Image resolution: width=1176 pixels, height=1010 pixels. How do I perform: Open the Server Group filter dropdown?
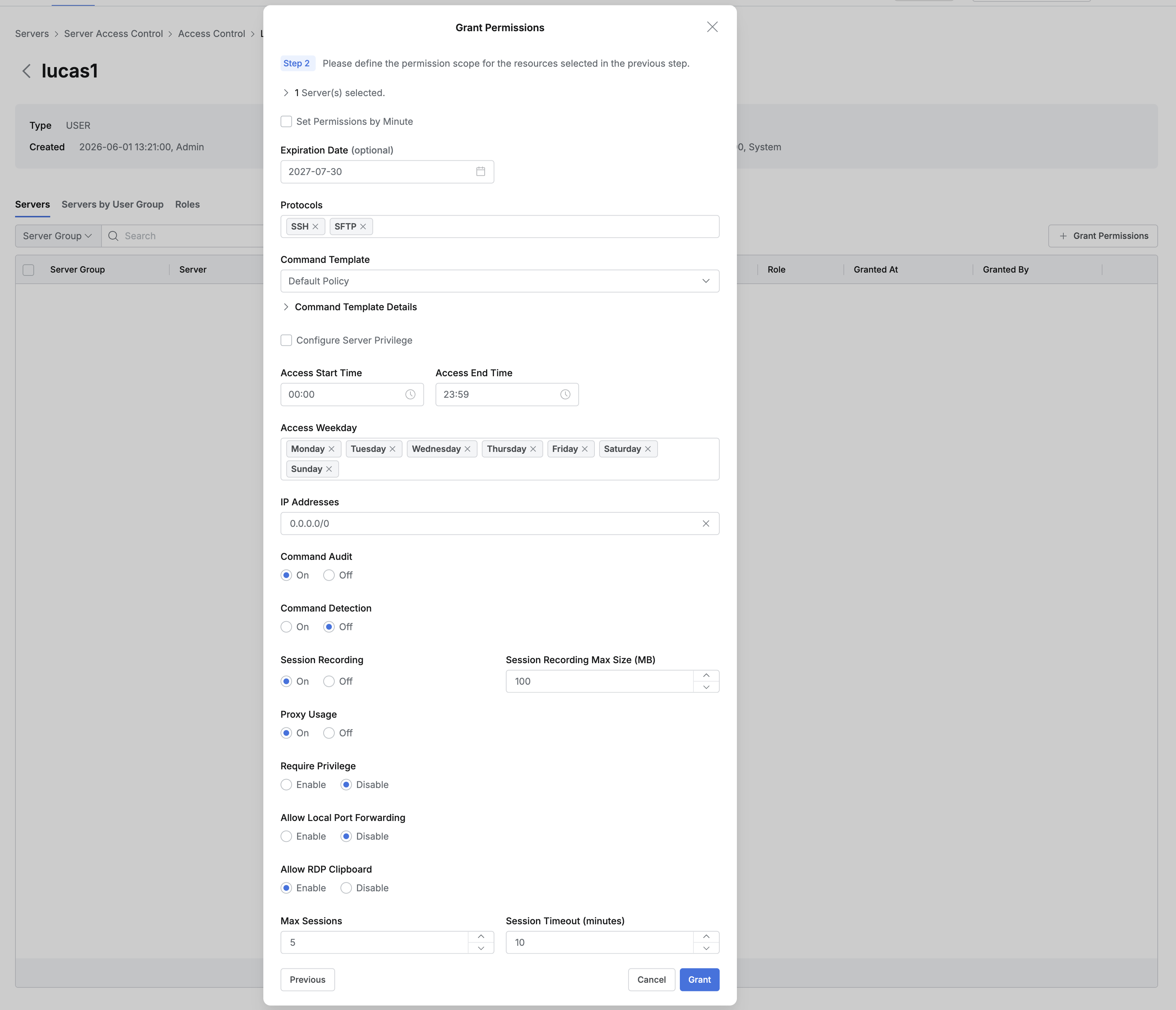point(58,236)
